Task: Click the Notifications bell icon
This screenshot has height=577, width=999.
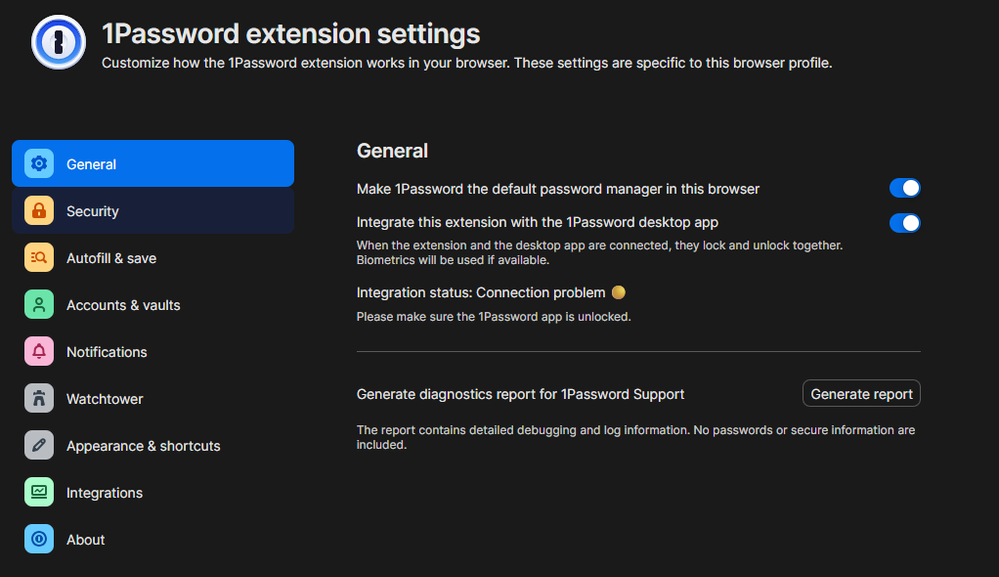Action: coord(39,352)
